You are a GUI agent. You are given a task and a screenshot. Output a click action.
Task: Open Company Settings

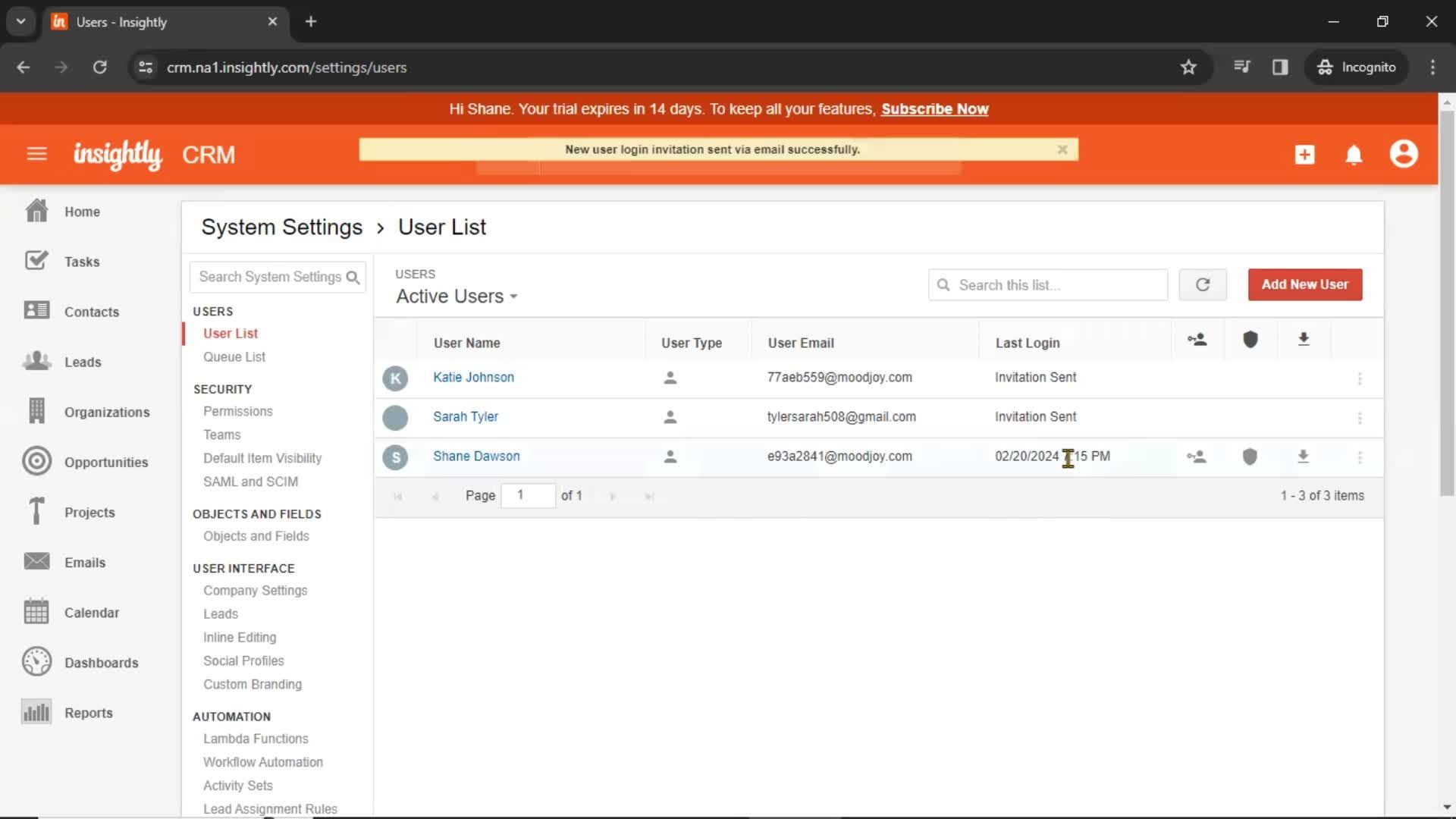256,590
